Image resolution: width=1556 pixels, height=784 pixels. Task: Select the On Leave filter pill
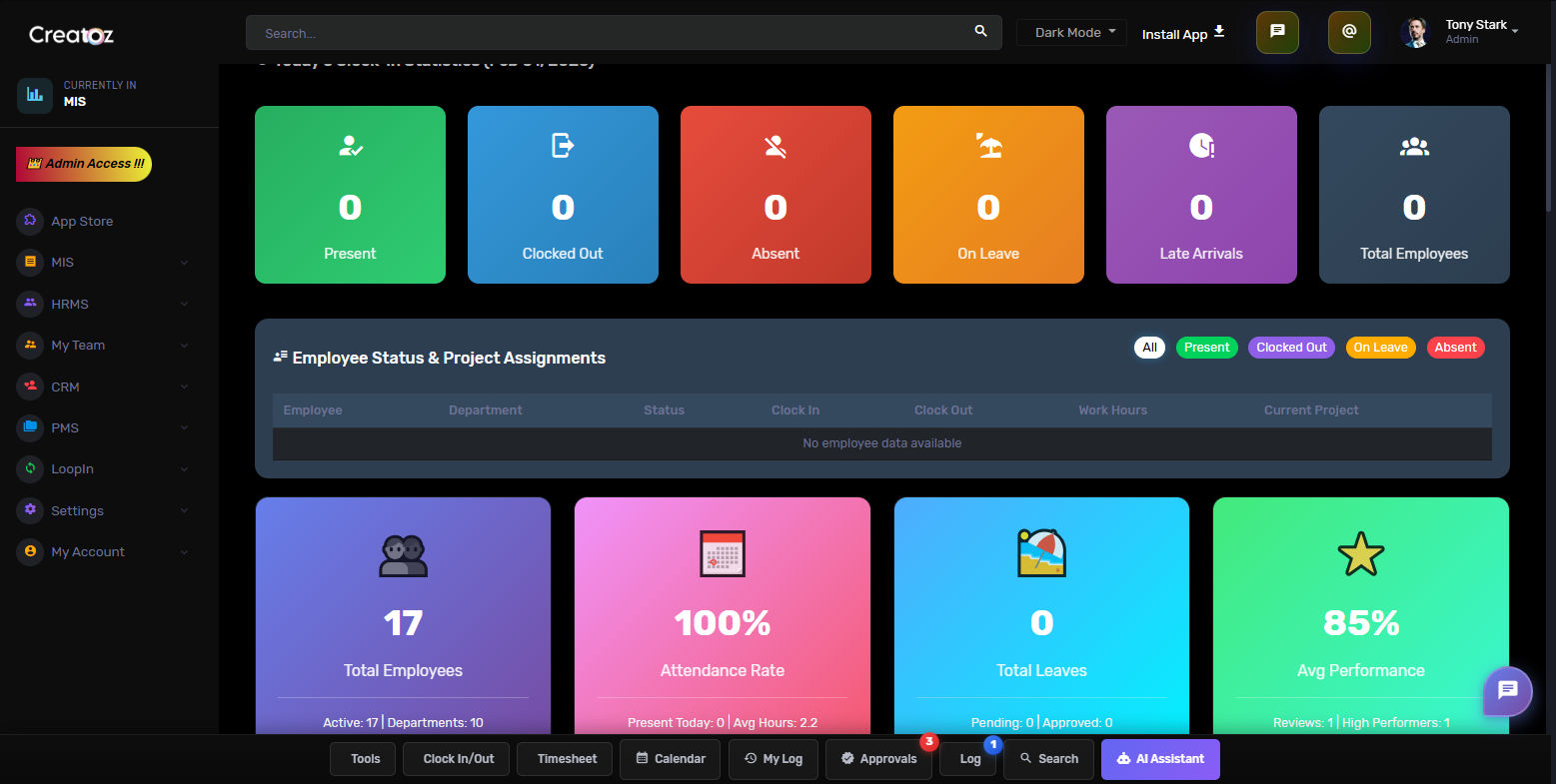1380,348
